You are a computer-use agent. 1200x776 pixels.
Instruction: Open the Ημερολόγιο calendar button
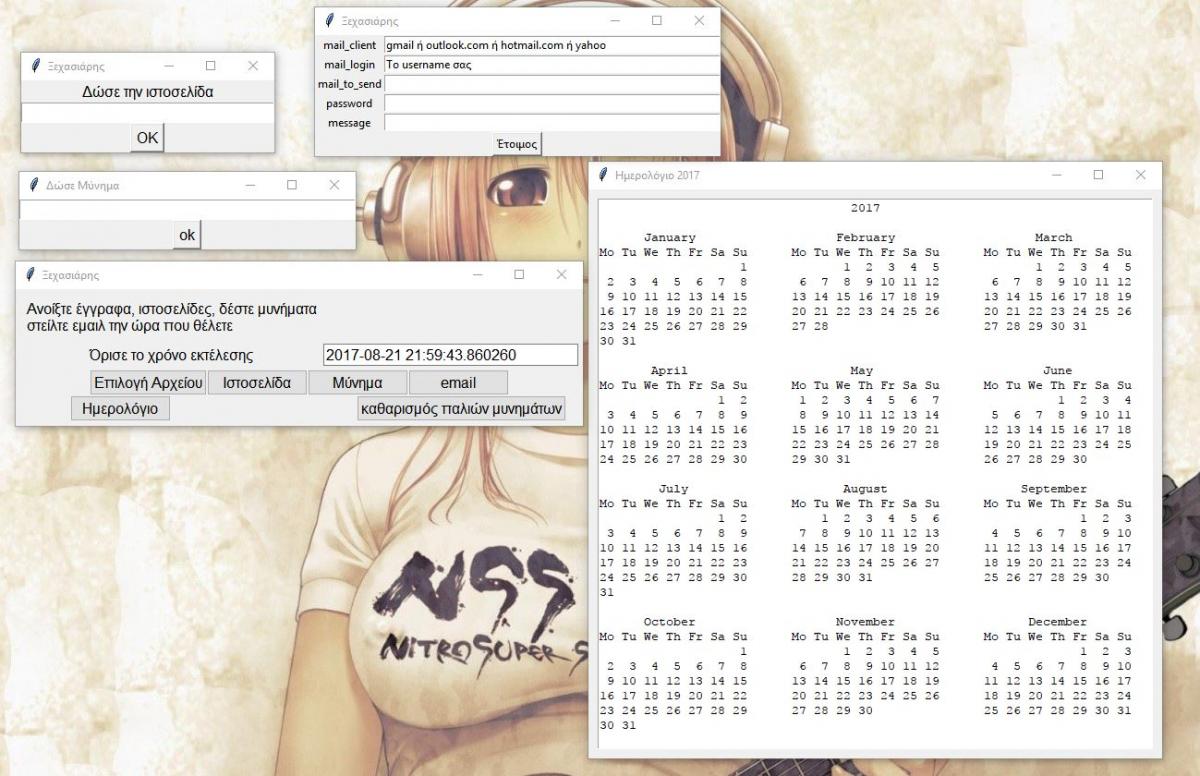(121, 408)
